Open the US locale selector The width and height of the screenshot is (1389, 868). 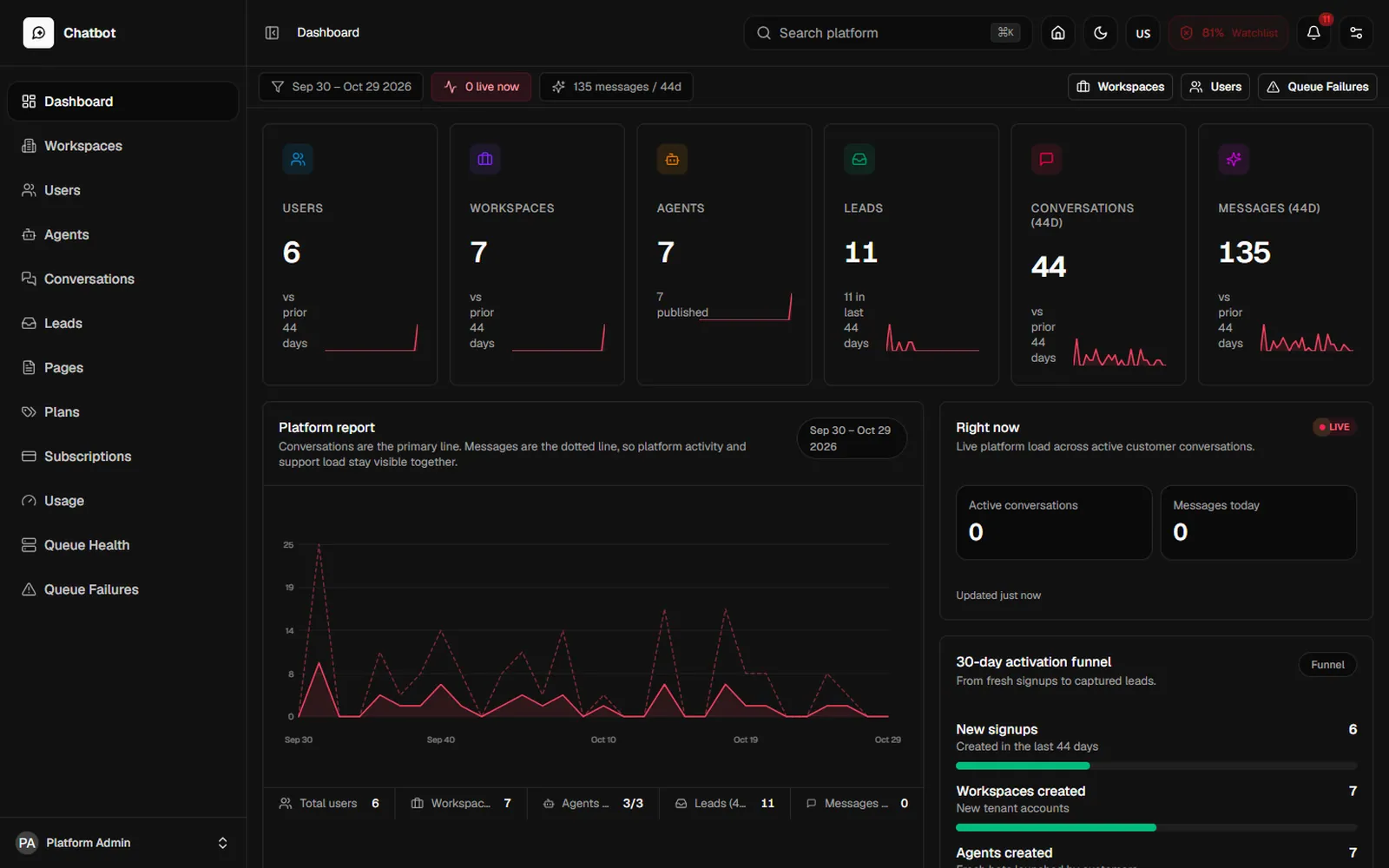coord(1142,33)
